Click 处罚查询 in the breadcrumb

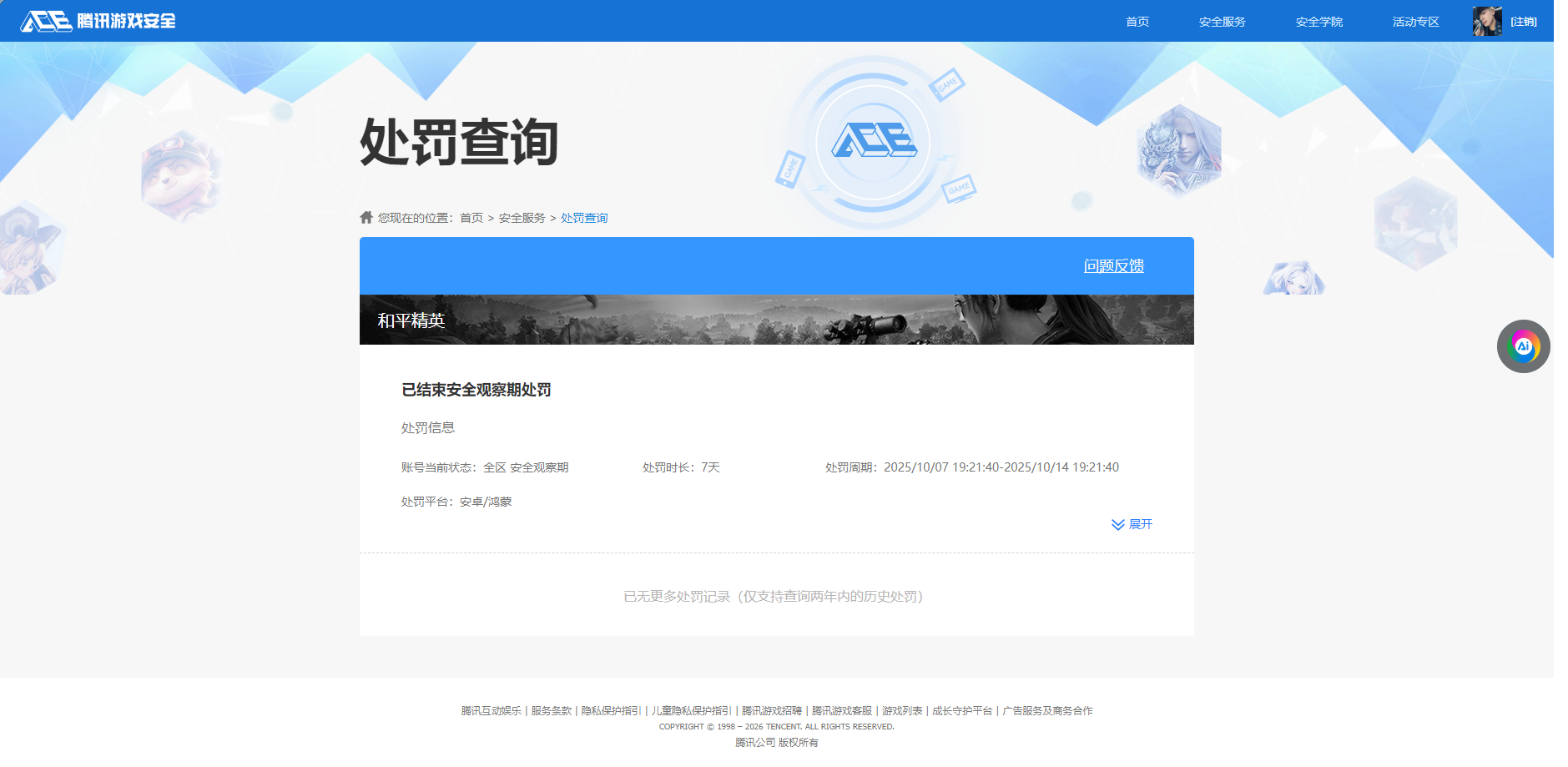point(584,218)
